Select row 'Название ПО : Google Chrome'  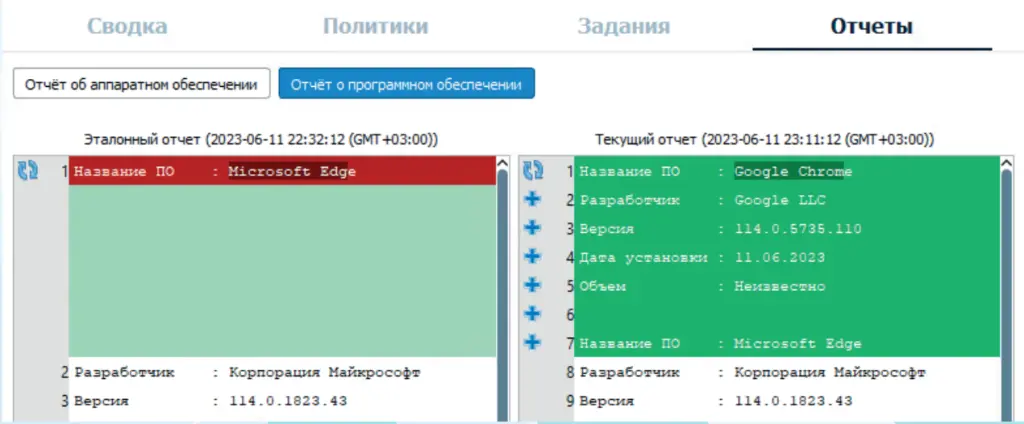[787, 171]
